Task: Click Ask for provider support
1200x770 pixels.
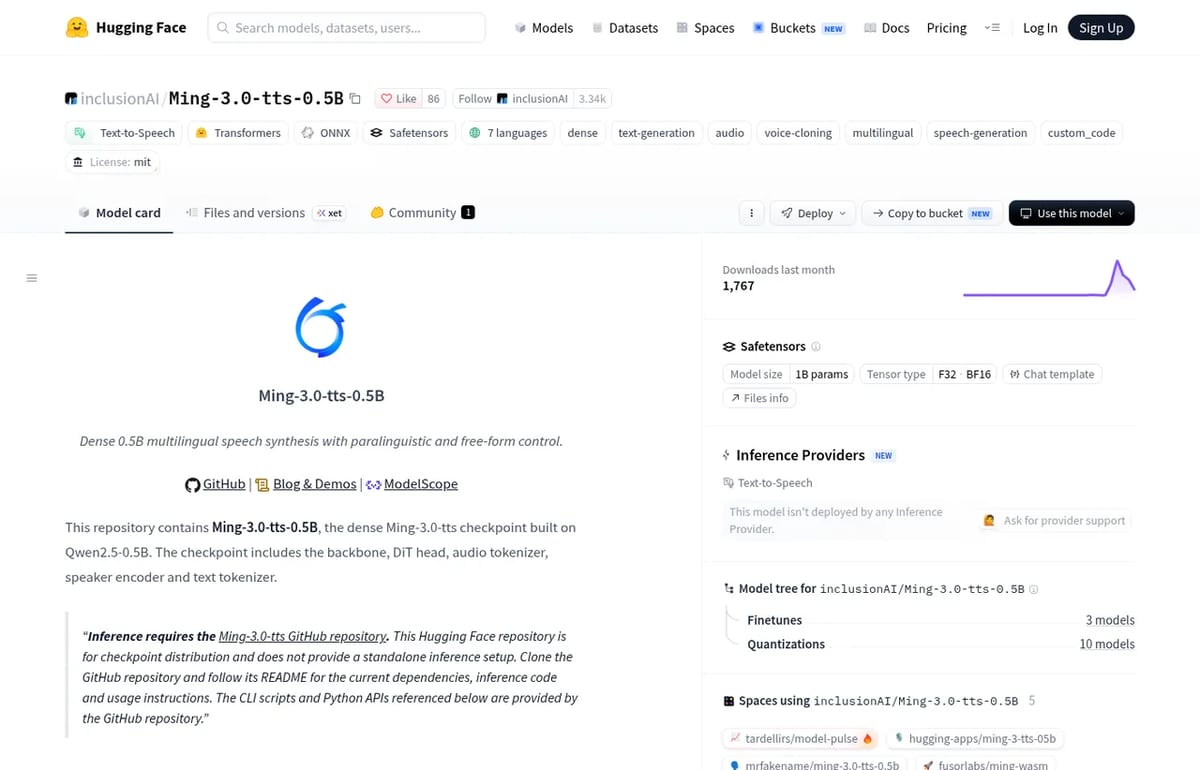Action: pos(1054,521)
